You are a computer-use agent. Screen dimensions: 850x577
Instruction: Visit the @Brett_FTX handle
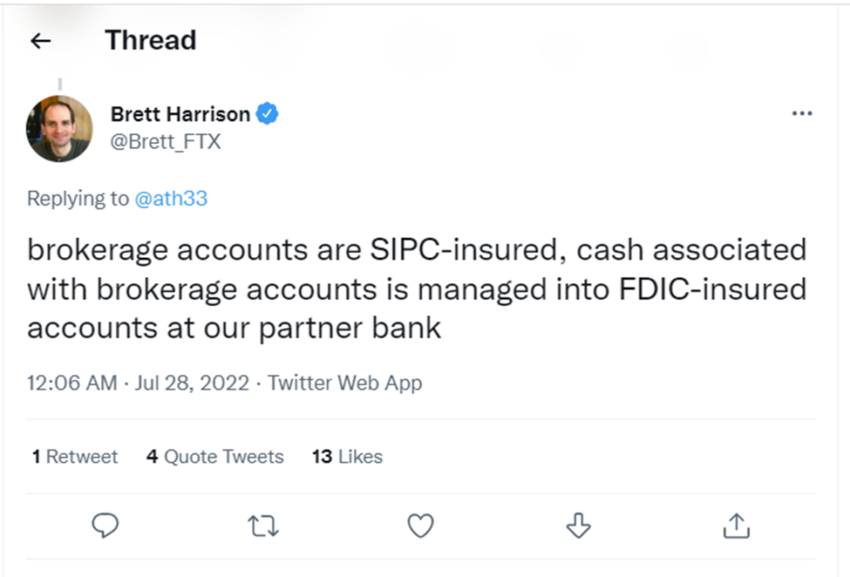coord(165,142)
